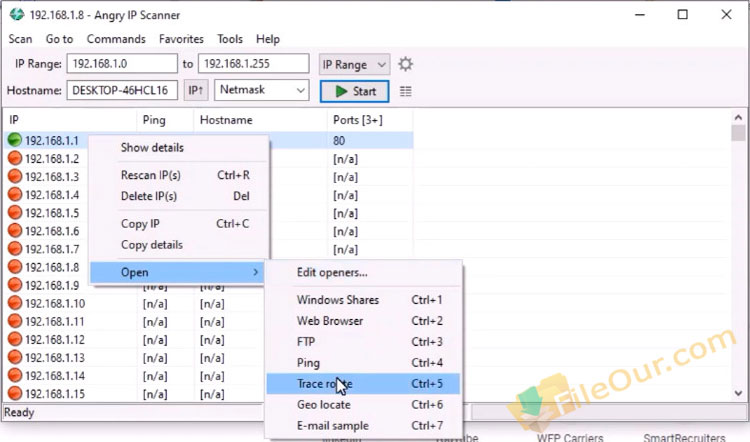Sort by the IP column header
Viewport: 750px width, 442px height.
(x=70, y=120)
